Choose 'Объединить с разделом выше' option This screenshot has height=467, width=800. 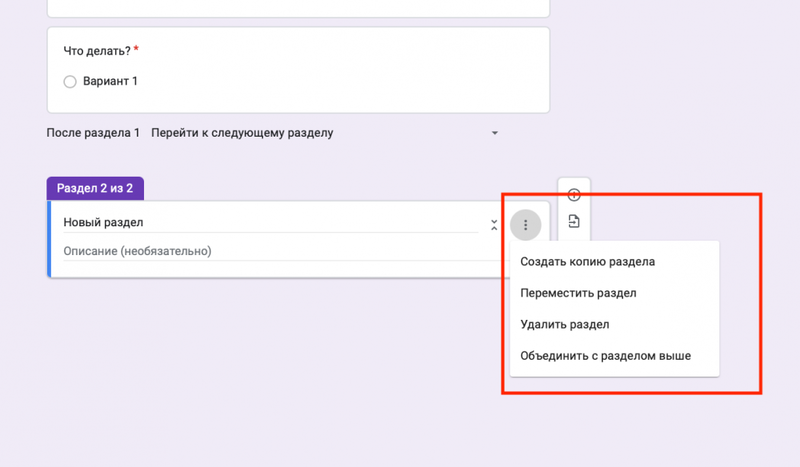point(614,356)
